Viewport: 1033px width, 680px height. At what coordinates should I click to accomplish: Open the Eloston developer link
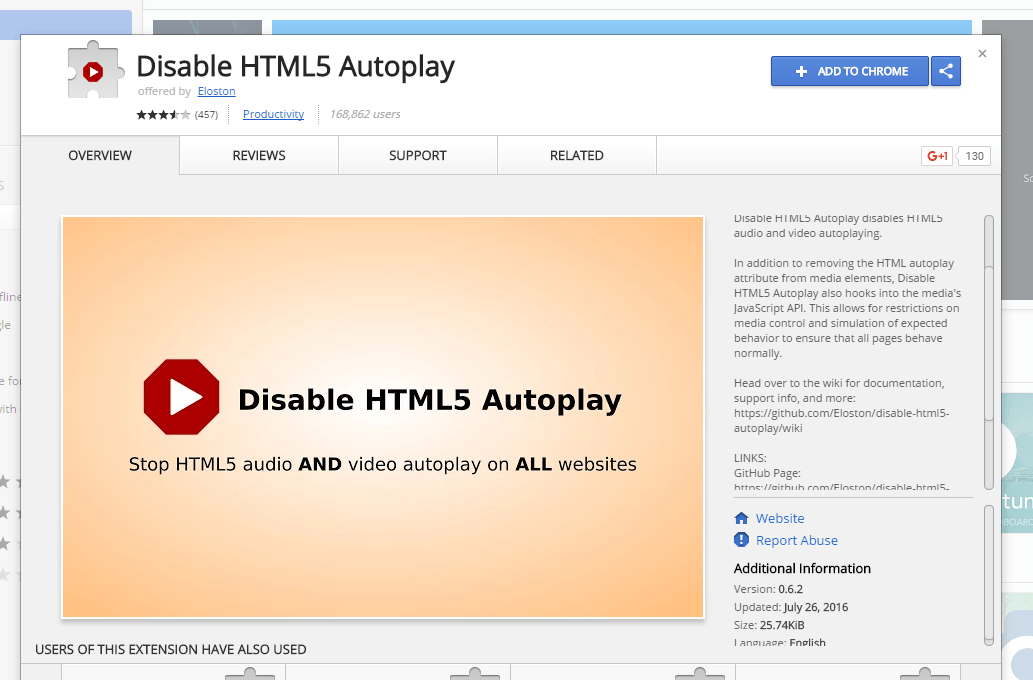216,91
